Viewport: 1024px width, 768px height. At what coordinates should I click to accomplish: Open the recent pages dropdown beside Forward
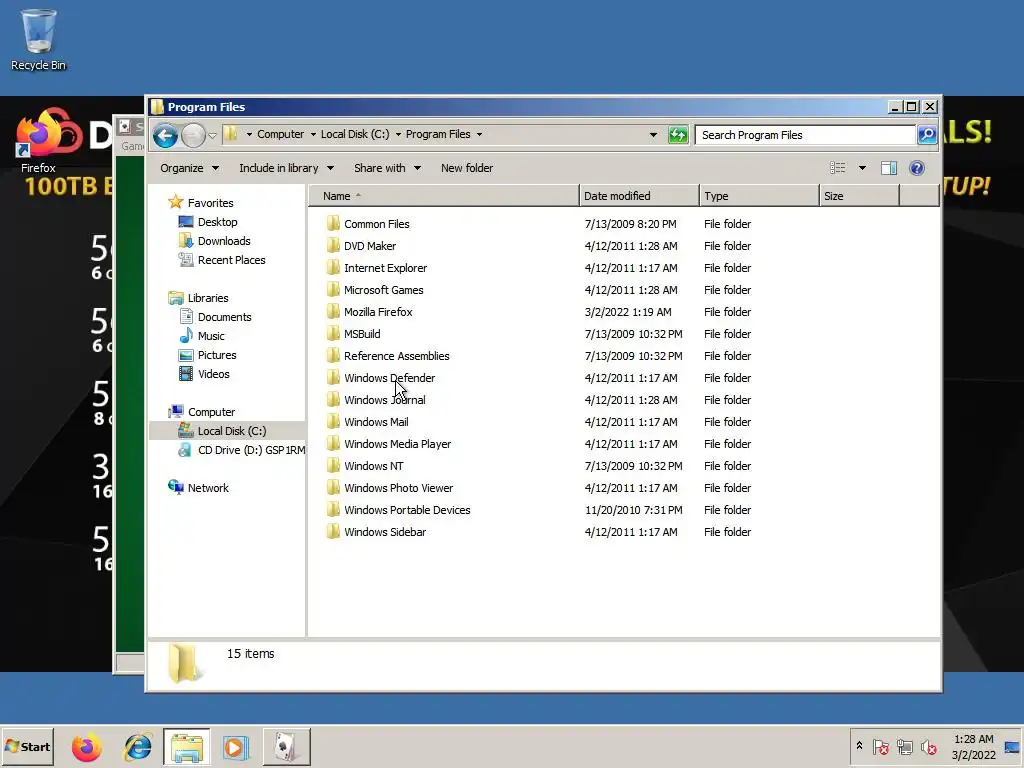pyautogui.click(x=212, y=136)
